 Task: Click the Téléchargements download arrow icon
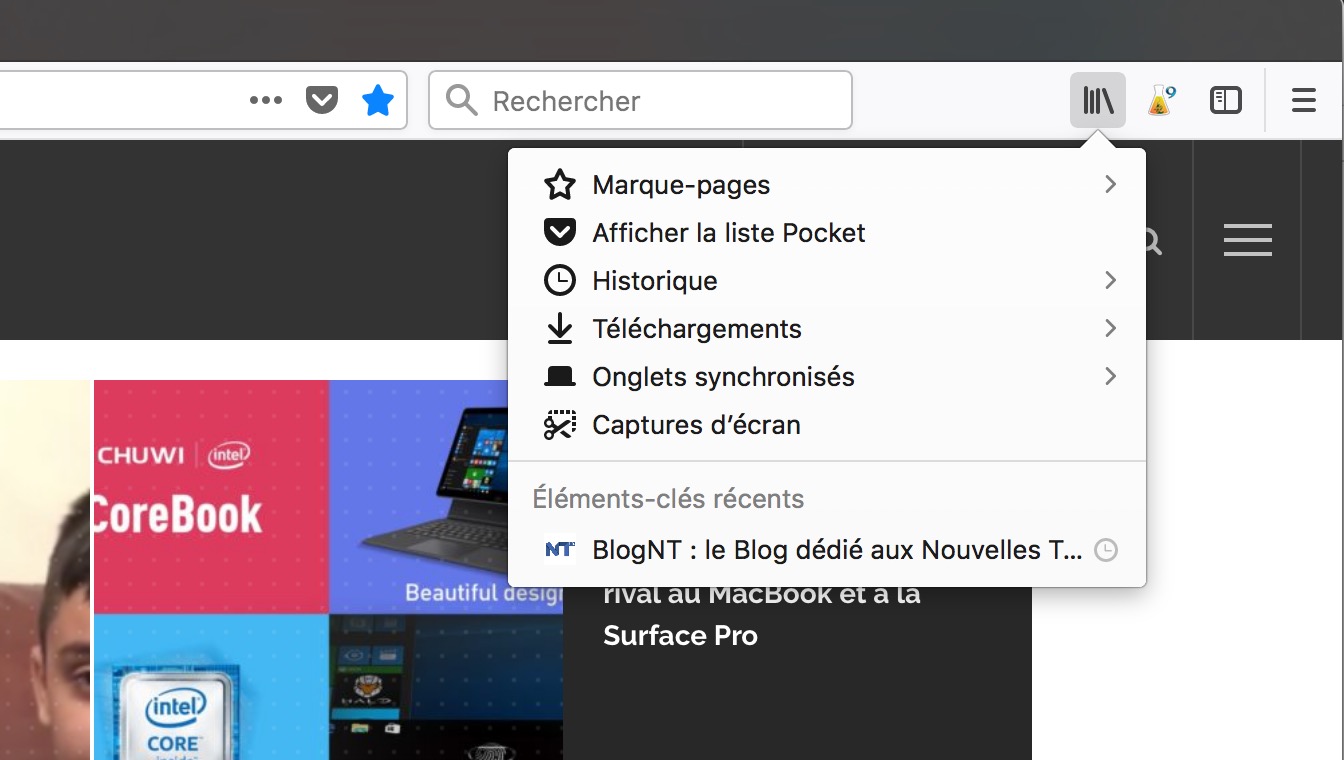coord(559,329)
